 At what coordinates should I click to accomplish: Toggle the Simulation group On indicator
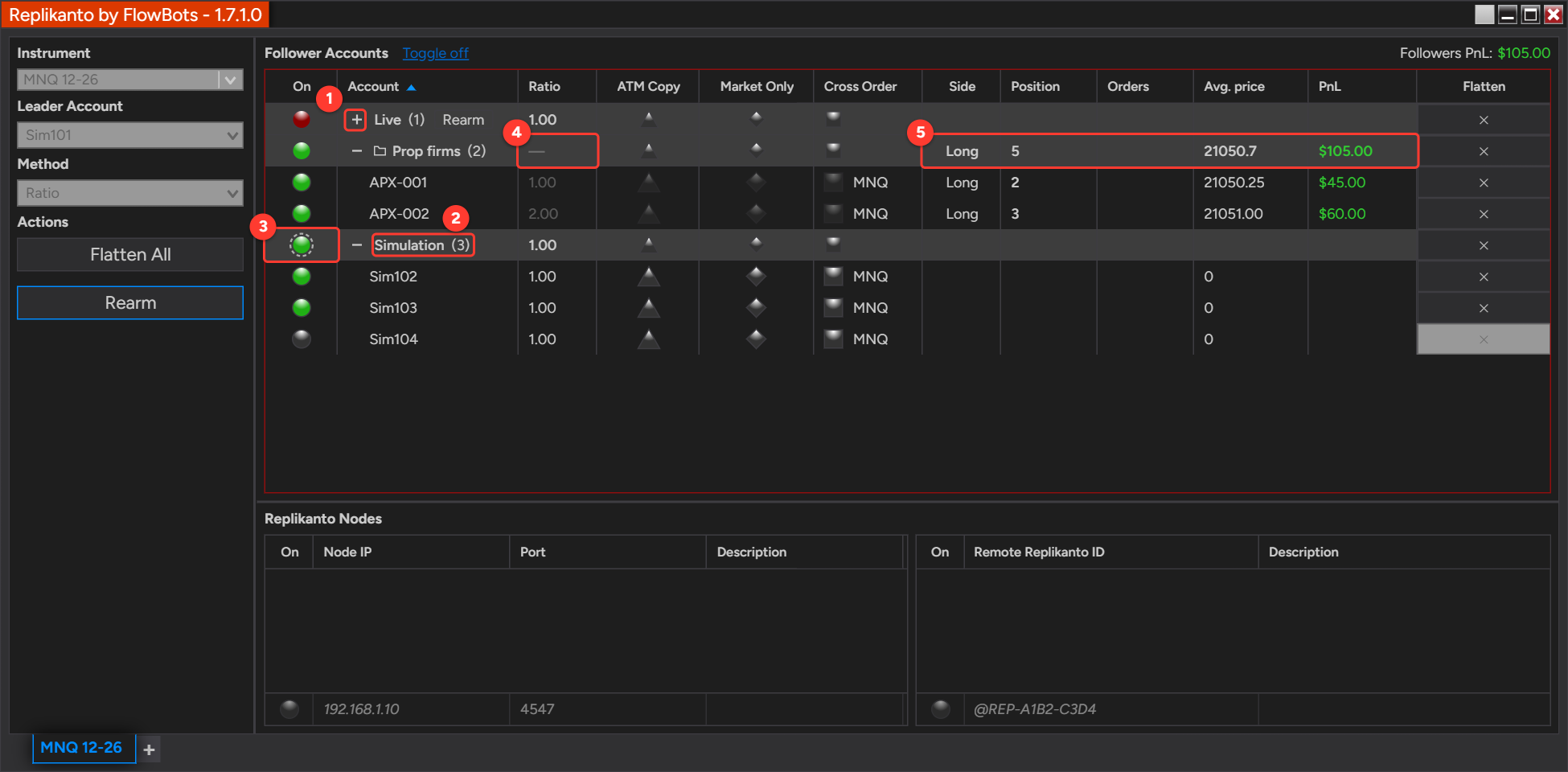302,244
